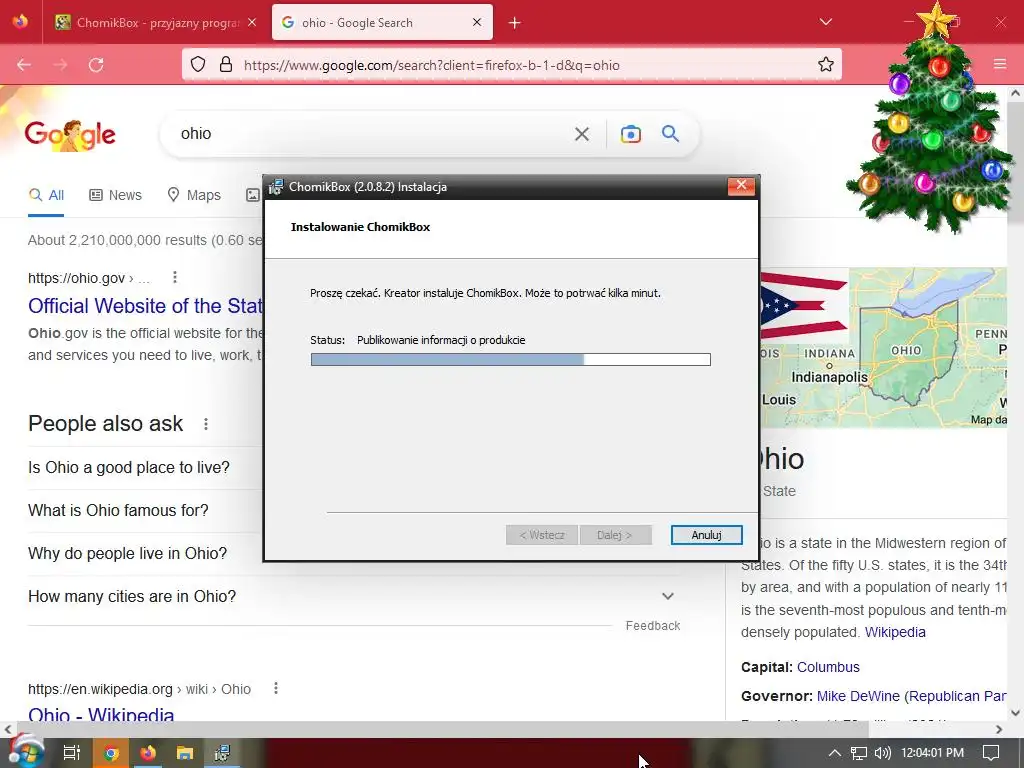Go back with the browser back arrow
The height and width of the screenshot is (768, 1024).
pos(24,65)
